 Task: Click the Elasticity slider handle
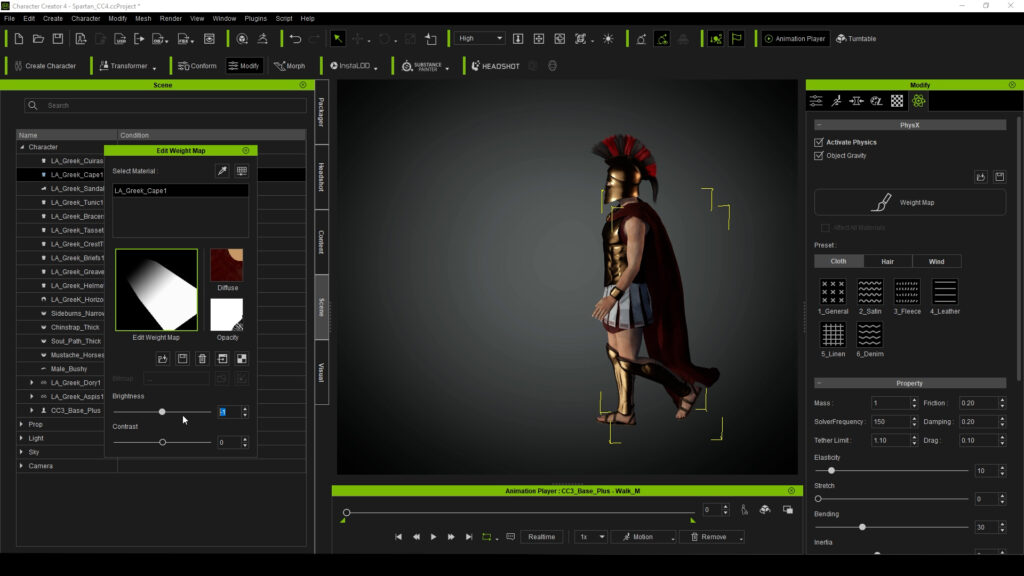(x=831, y=470)
